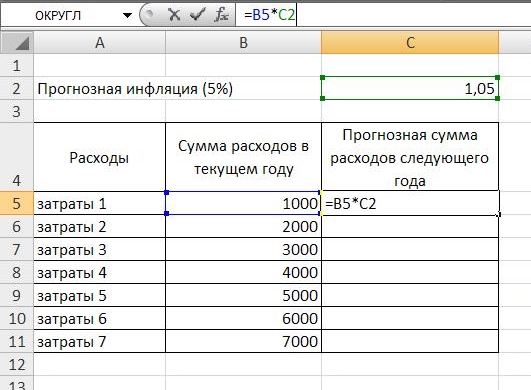
Task: Click empty cell C10 beside 6000
Action: [410, 319]
